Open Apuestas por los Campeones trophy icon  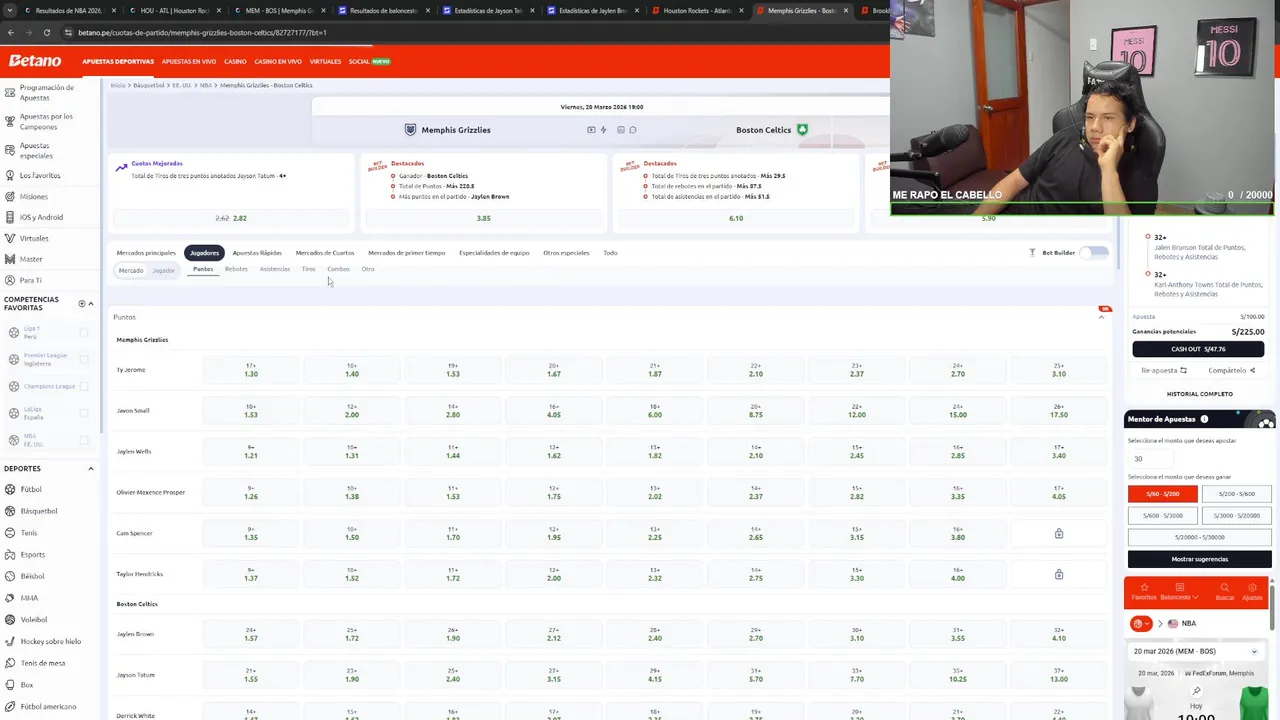(9, 121)
